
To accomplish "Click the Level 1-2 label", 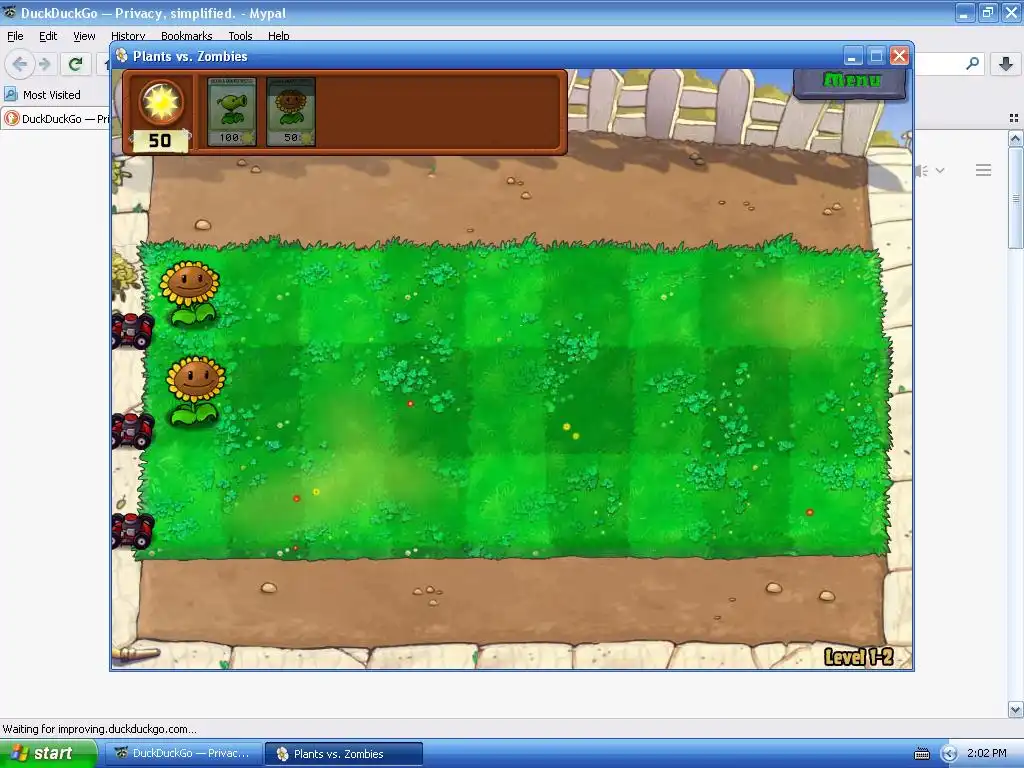I will coord(858,656).
